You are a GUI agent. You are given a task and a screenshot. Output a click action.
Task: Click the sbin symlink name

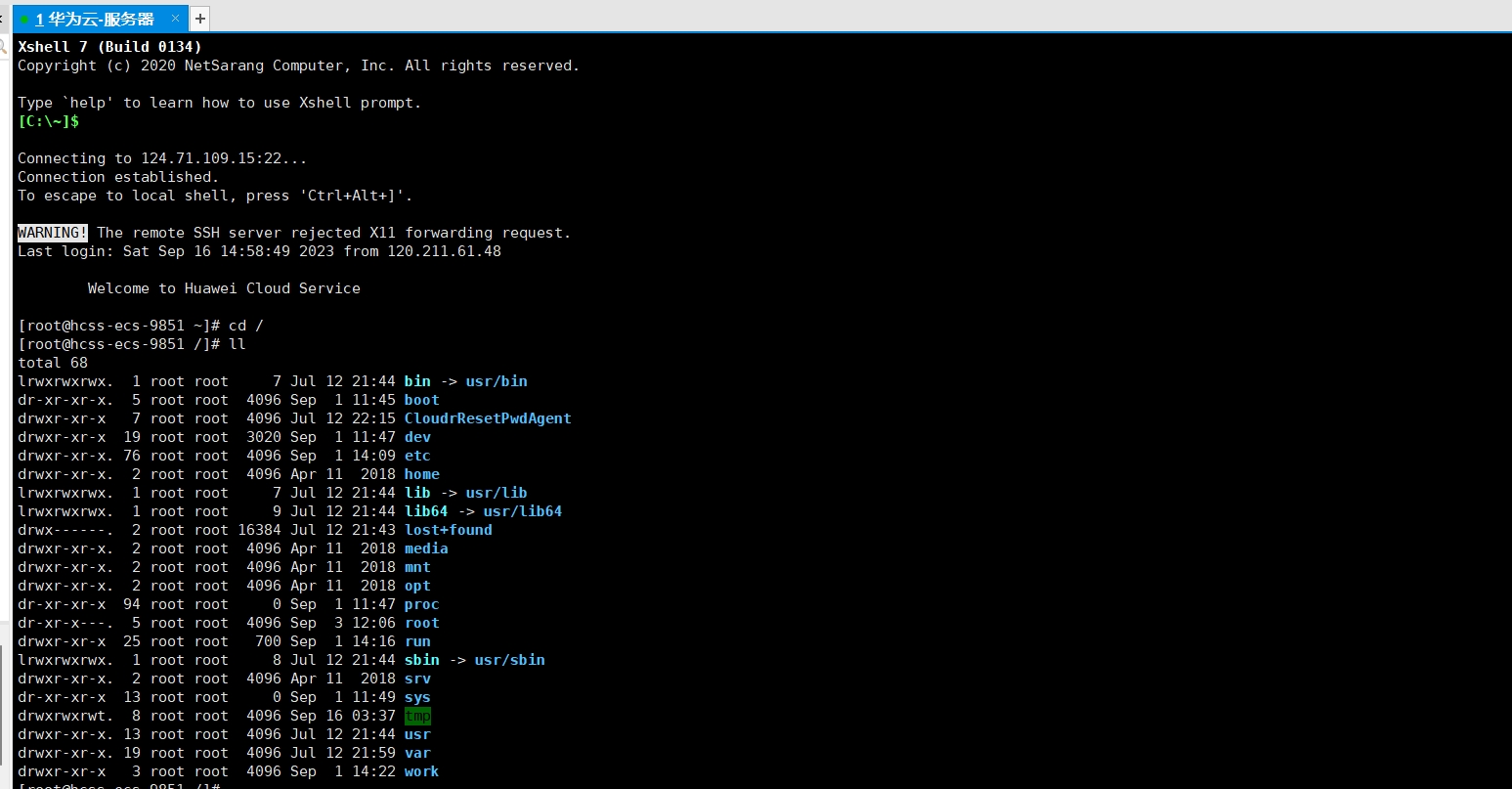pos(422,660)
